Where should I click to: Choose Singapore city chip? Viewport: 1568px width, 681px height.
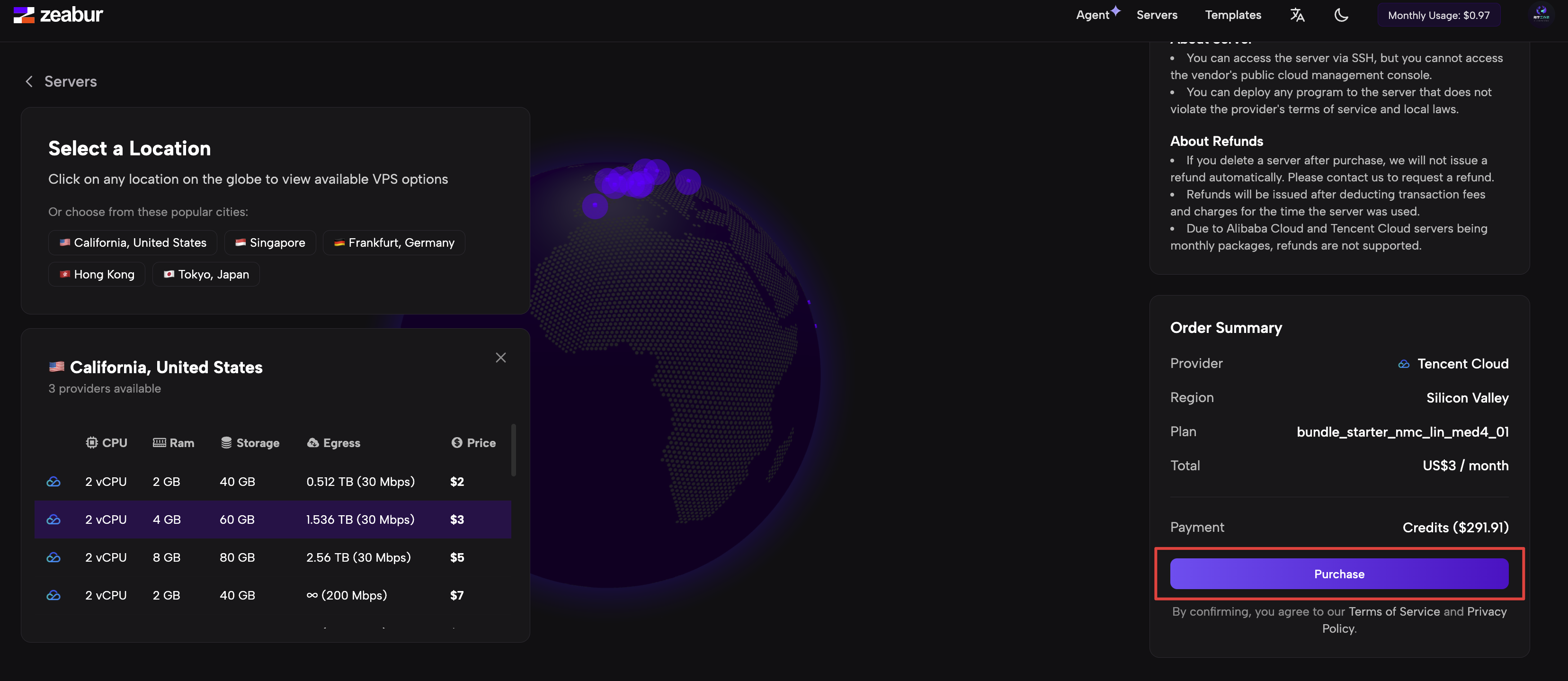(x=270, y=242)
